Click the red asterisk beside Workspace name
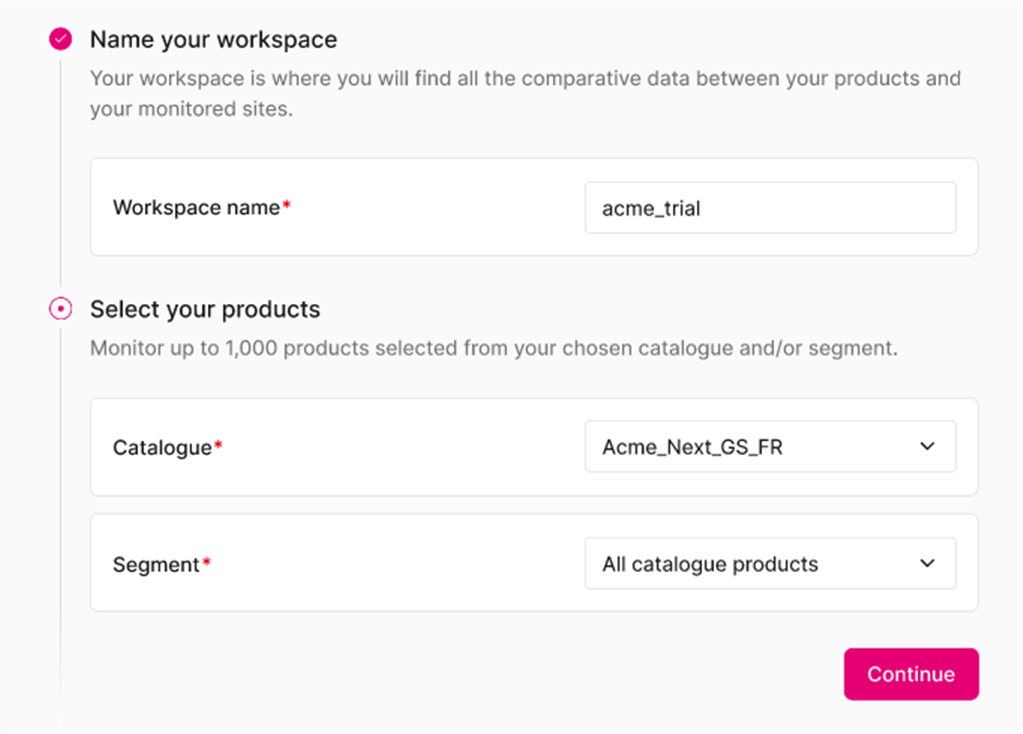The image size is (1023, 734). pyautogui.click(x=287, y=206)
